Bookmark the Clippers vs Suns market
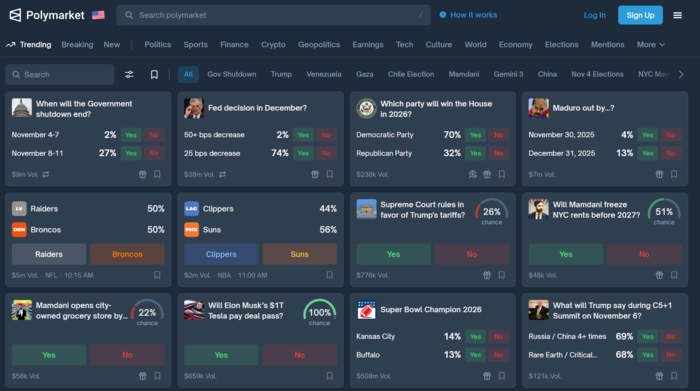700x391 pixels. click(329, 275)
